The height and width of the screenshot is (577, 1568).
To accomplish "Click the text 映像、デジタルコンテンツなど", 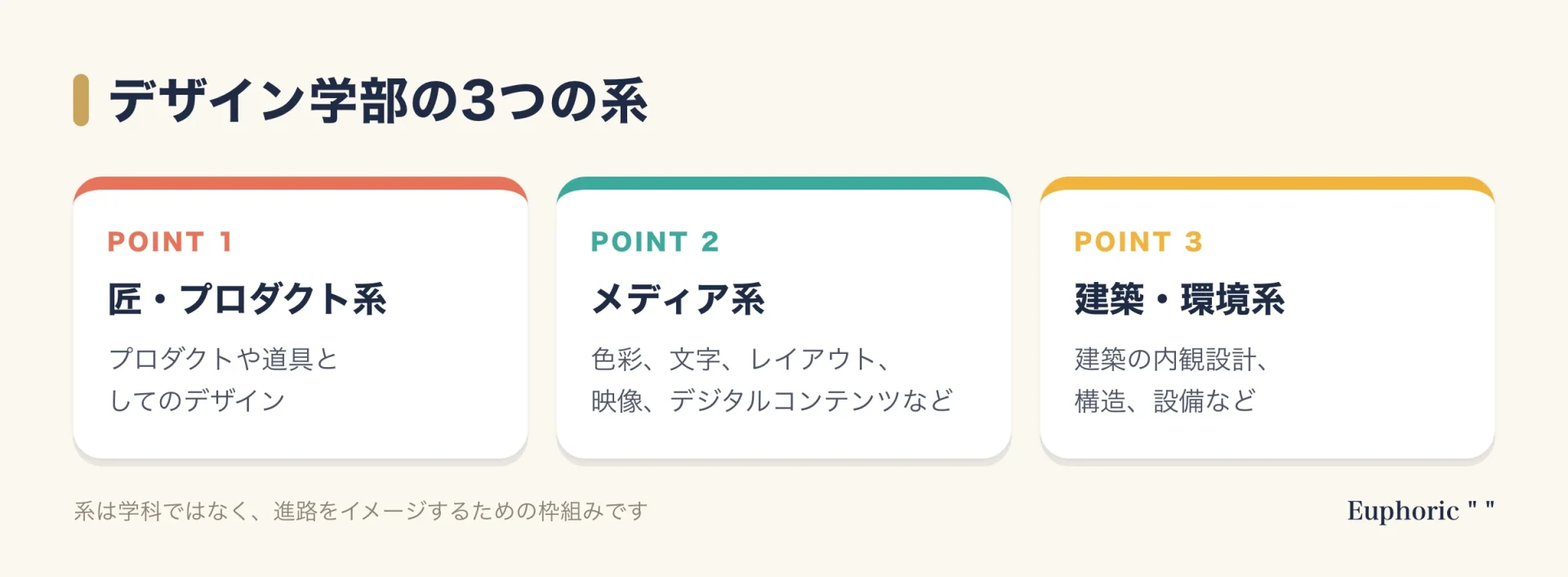I will click(x=773, y=400).
